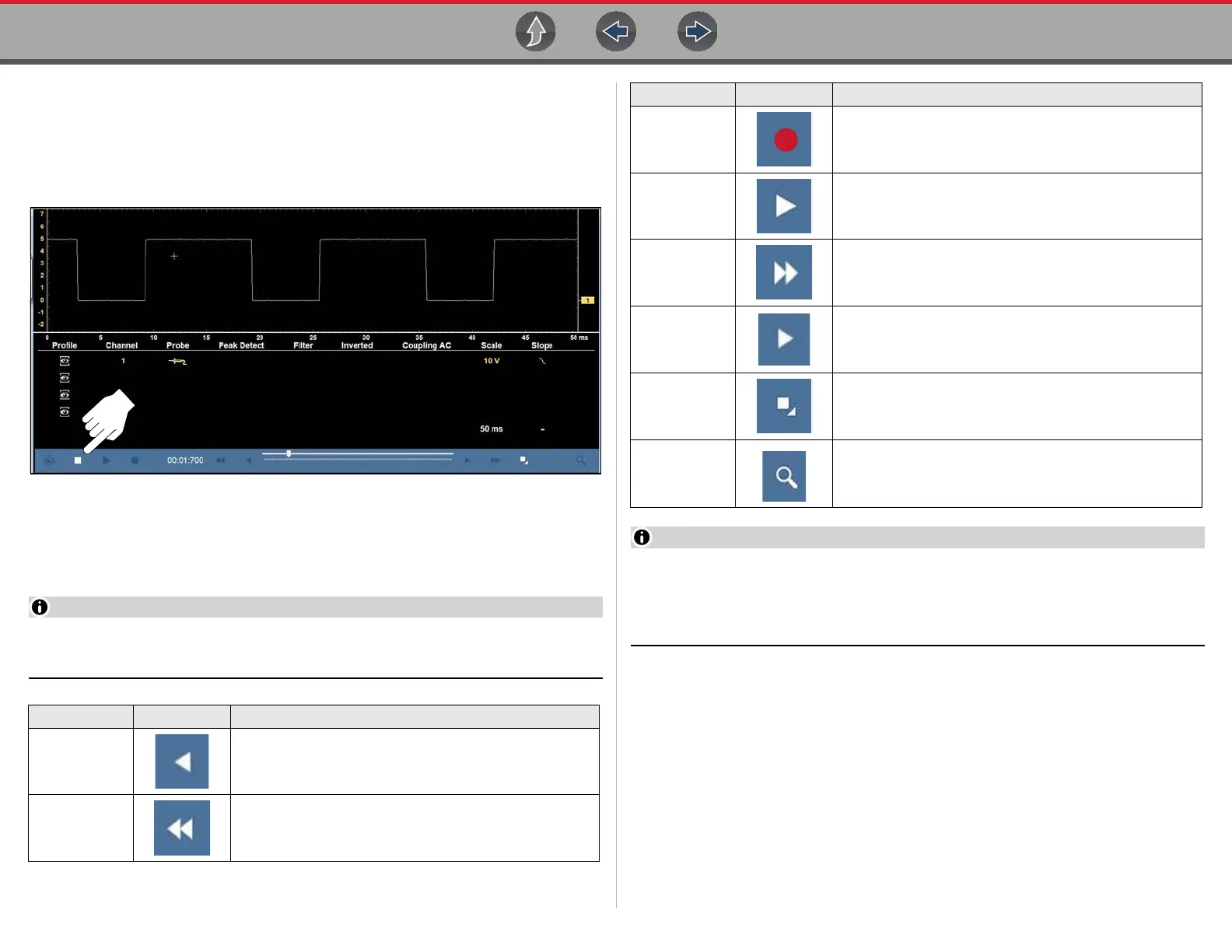
Task: Go to the next page with right arrow
Action: pos(698,32)
